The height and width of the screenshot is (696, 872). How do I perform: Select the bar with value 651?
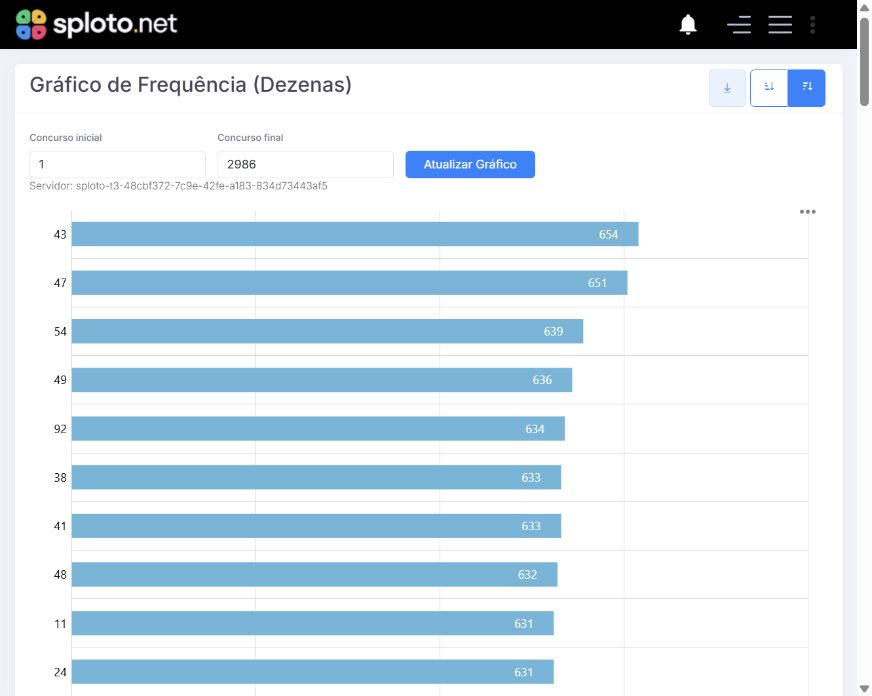[x=349, y=283]
